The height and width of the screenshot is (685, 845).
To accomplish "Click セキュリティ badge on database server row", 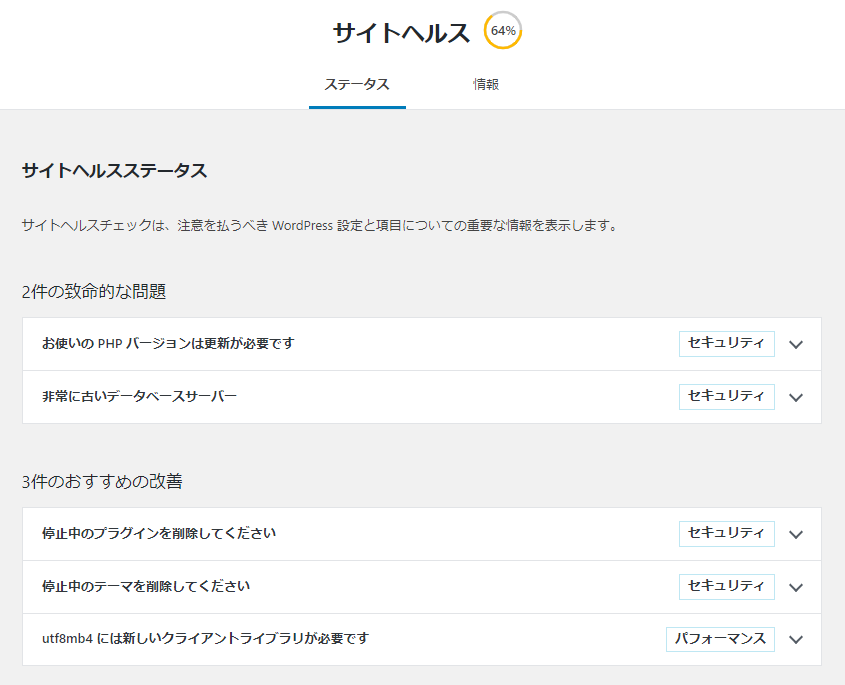I will (x=726, y=397).
